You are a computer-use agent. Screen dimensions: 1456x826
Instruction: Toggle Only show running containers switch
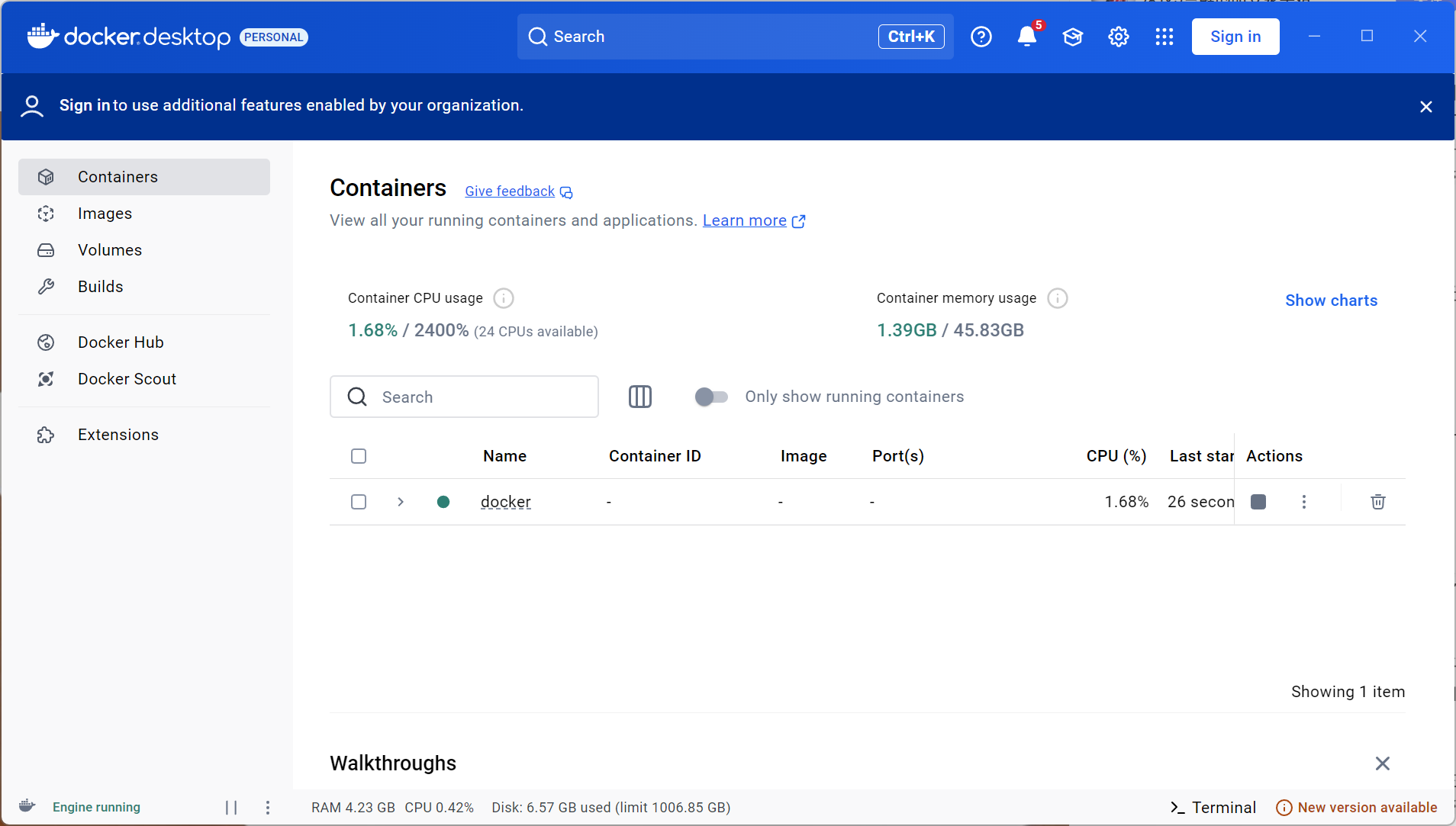tap(711, 397)
